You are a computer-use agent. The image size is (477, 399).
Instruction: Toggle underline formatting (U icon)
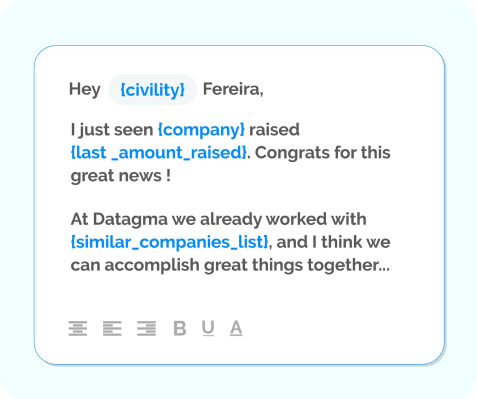(x=208, y=328)
